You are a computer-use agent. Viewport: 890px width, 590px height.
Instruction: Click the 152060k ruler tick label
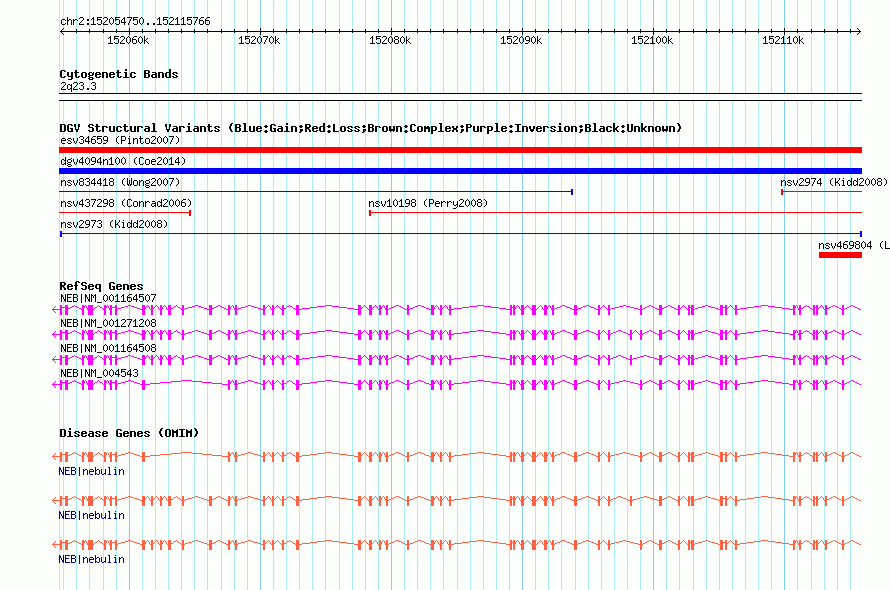128,40
